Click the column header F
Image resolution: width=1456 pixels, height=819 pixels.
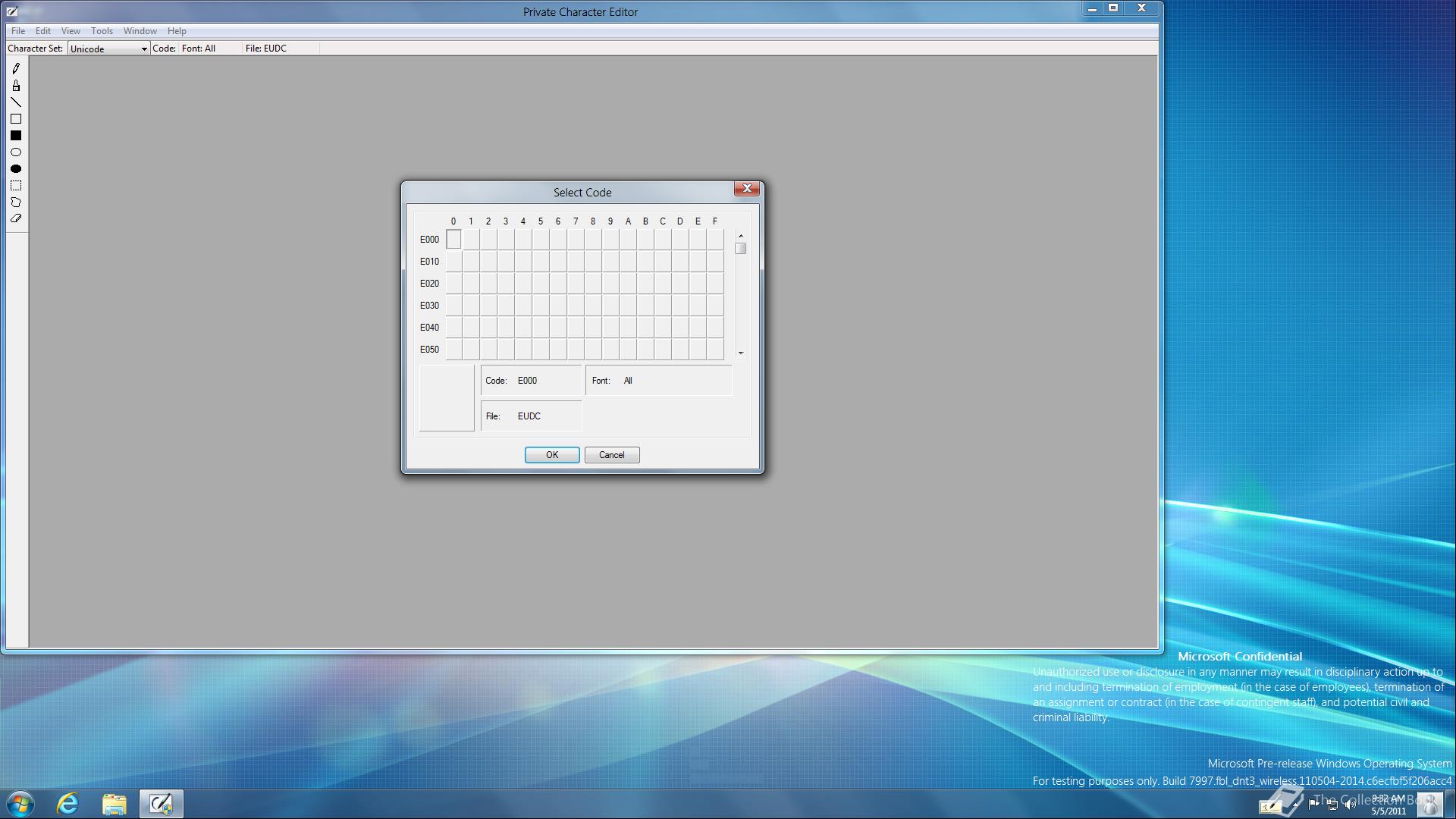[715, 221]
